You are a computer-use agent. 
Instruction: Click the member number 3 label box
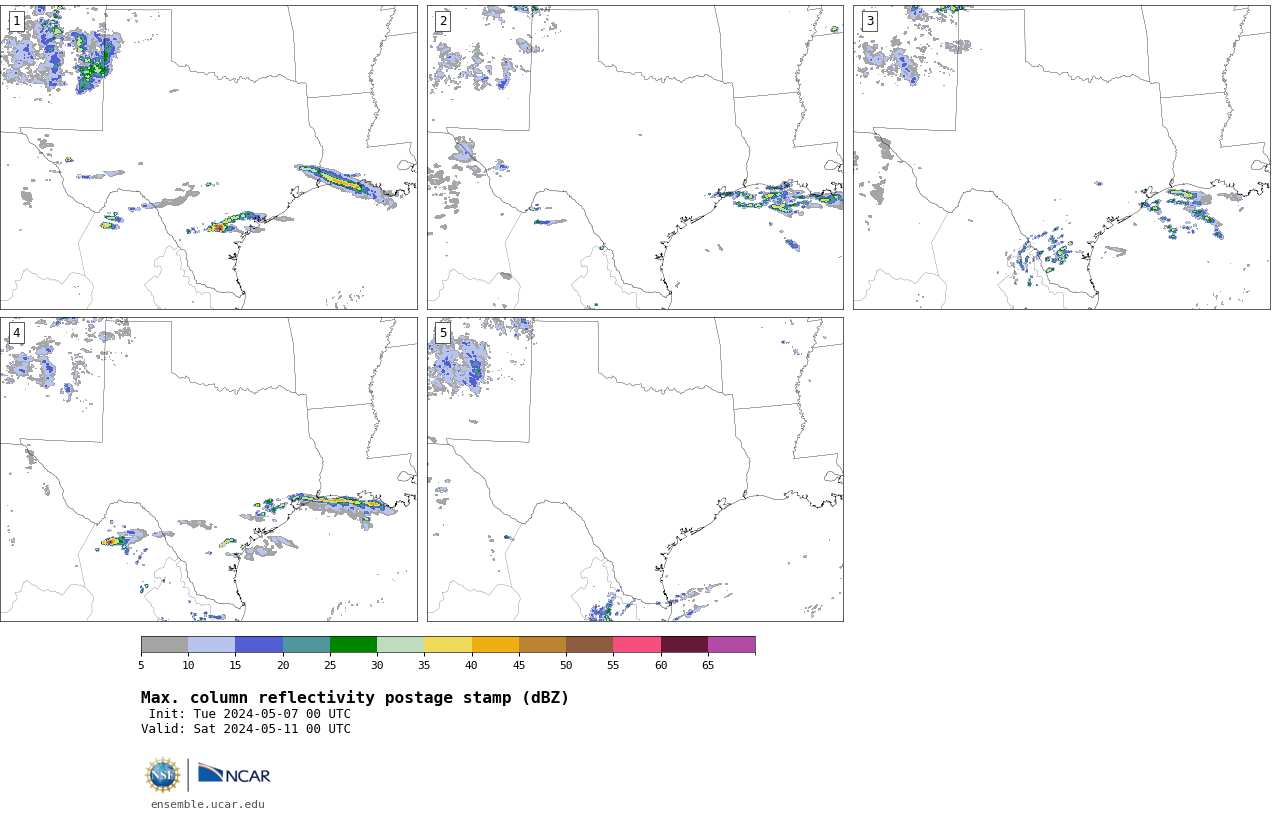(869, 21)
